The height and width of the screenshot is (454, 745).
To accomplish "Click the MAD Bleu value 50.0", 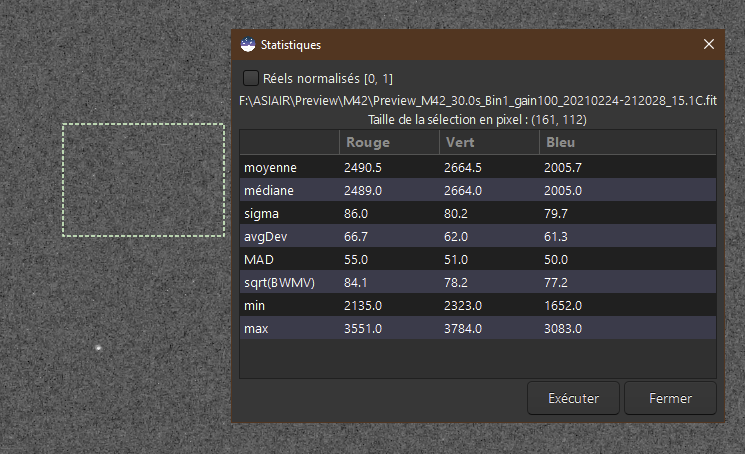I will (x=555, y=260).
